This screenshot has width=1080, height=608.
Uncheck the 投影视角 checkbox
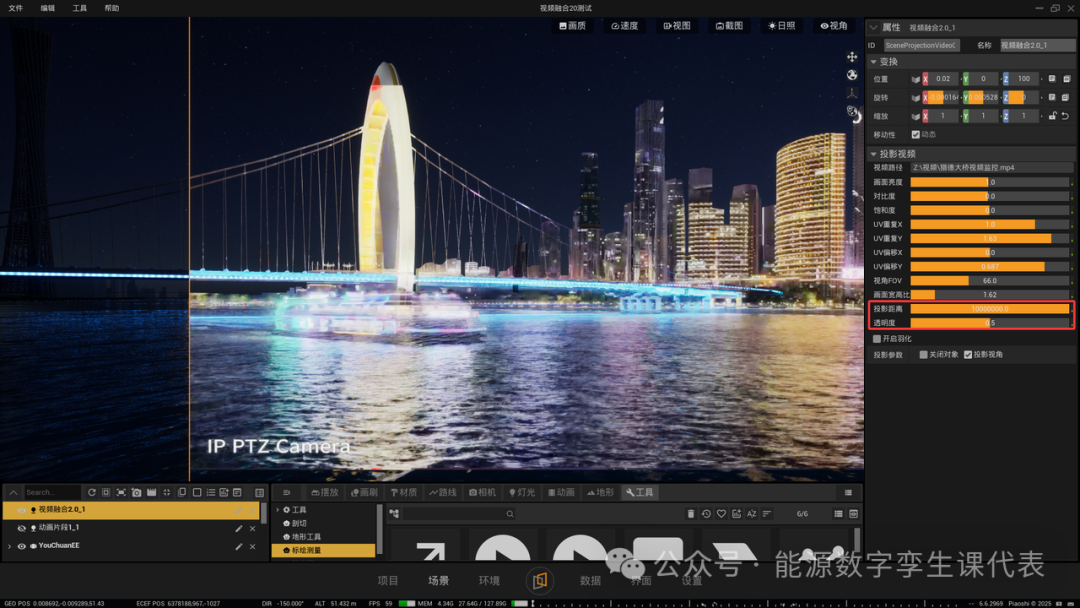[968, 355]
